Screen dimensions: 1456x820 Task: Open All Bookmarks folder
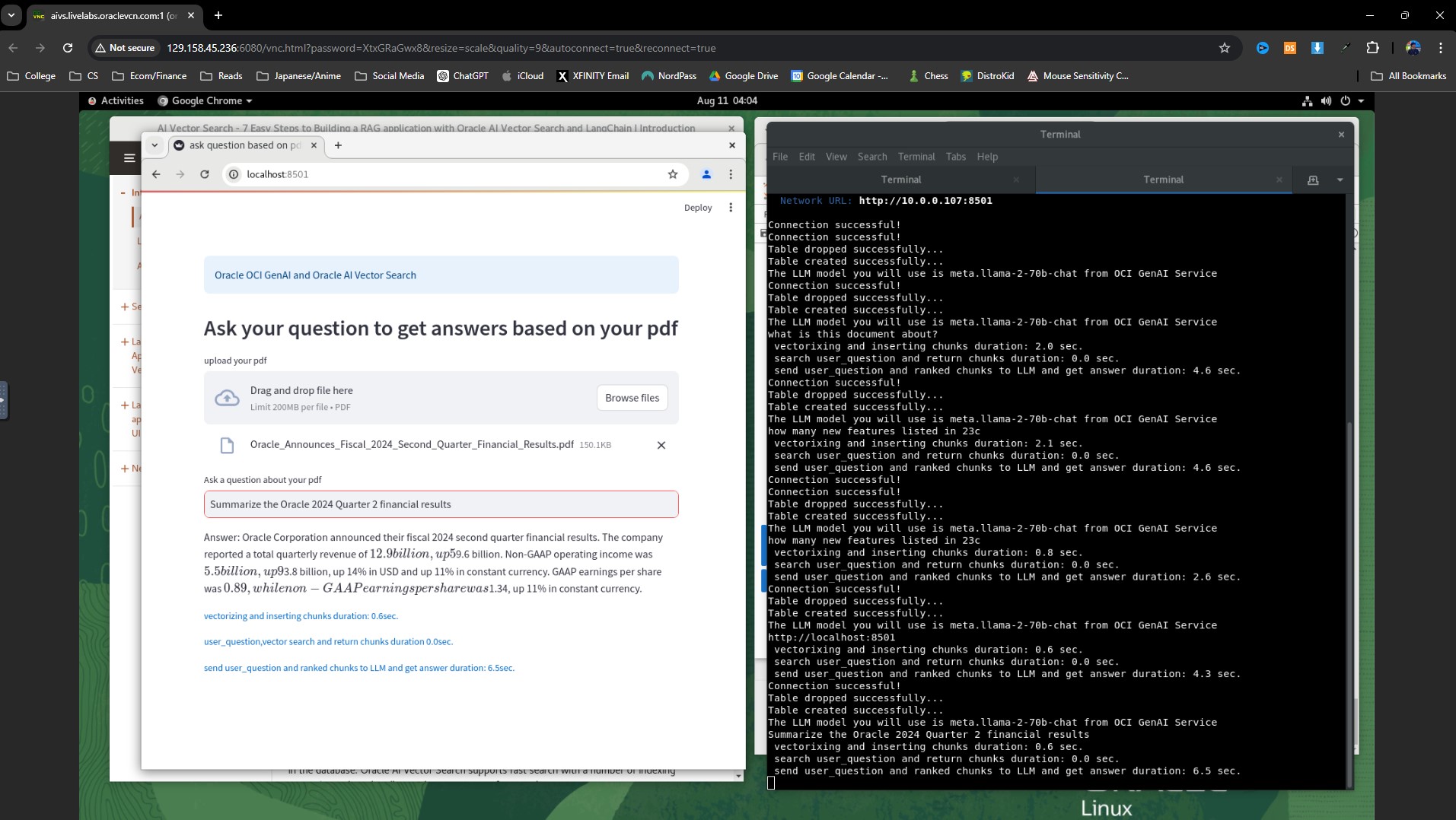(x=1408, y=76)
